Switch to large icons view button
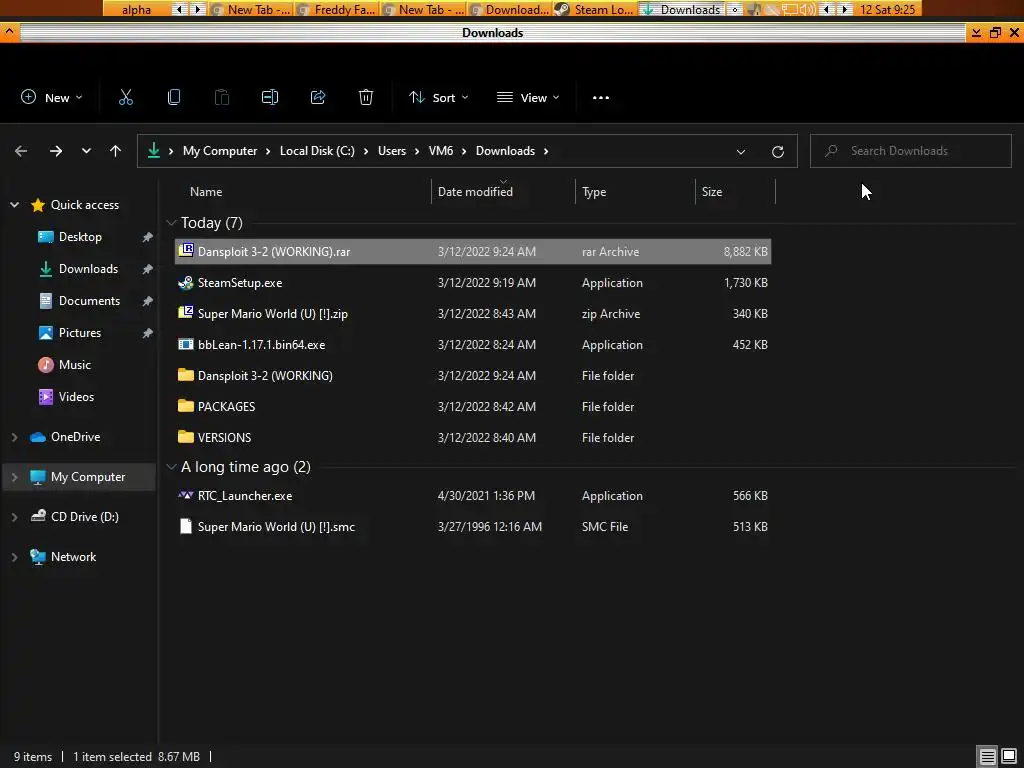The height and width of the screenshot is (768, 1024). click(x=1009, y=757)
